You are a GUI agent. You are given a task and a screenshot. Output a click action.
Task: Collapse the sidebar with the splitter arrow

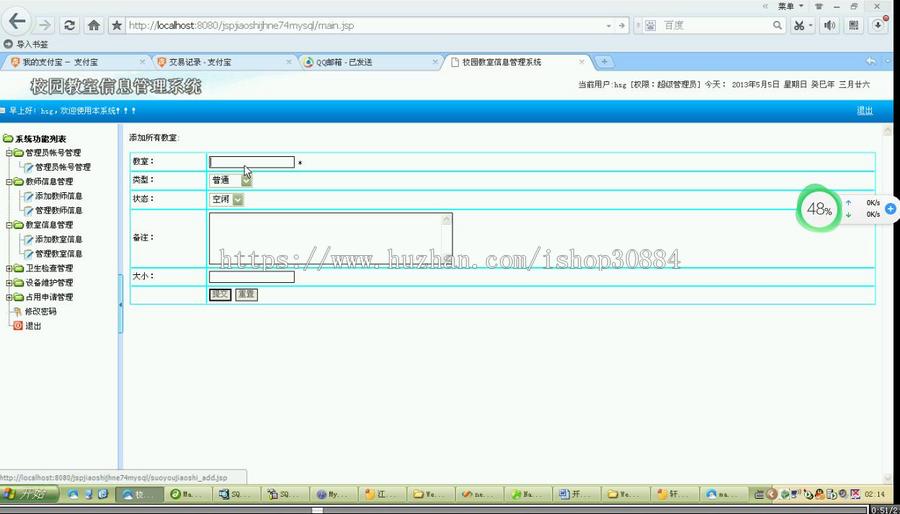121,305
